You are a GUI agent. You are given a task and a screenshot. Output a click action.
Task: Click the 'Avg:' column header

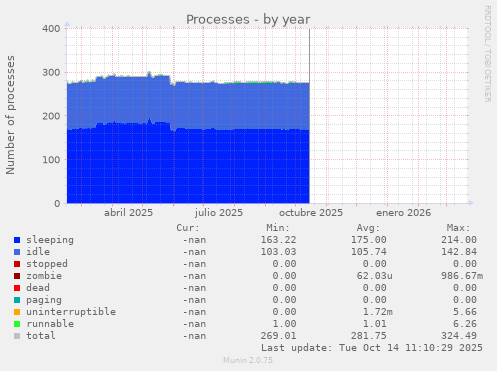click(368, 228)
